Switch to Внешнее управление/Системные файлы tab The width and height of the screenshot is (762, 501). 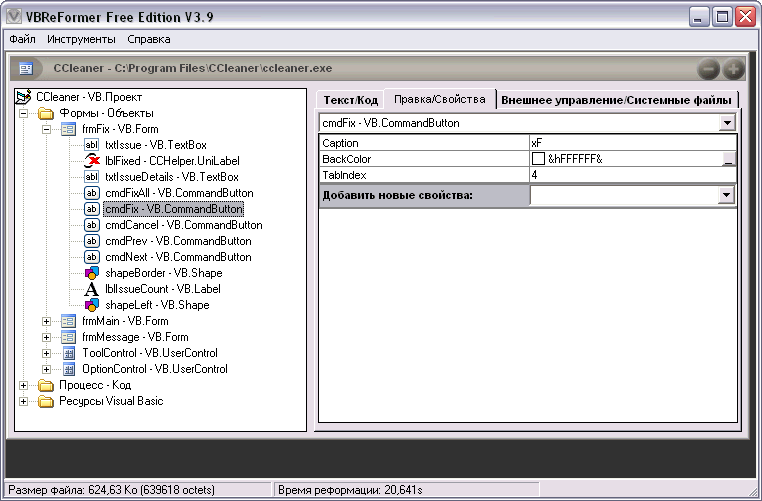click(x=617, y=100)
